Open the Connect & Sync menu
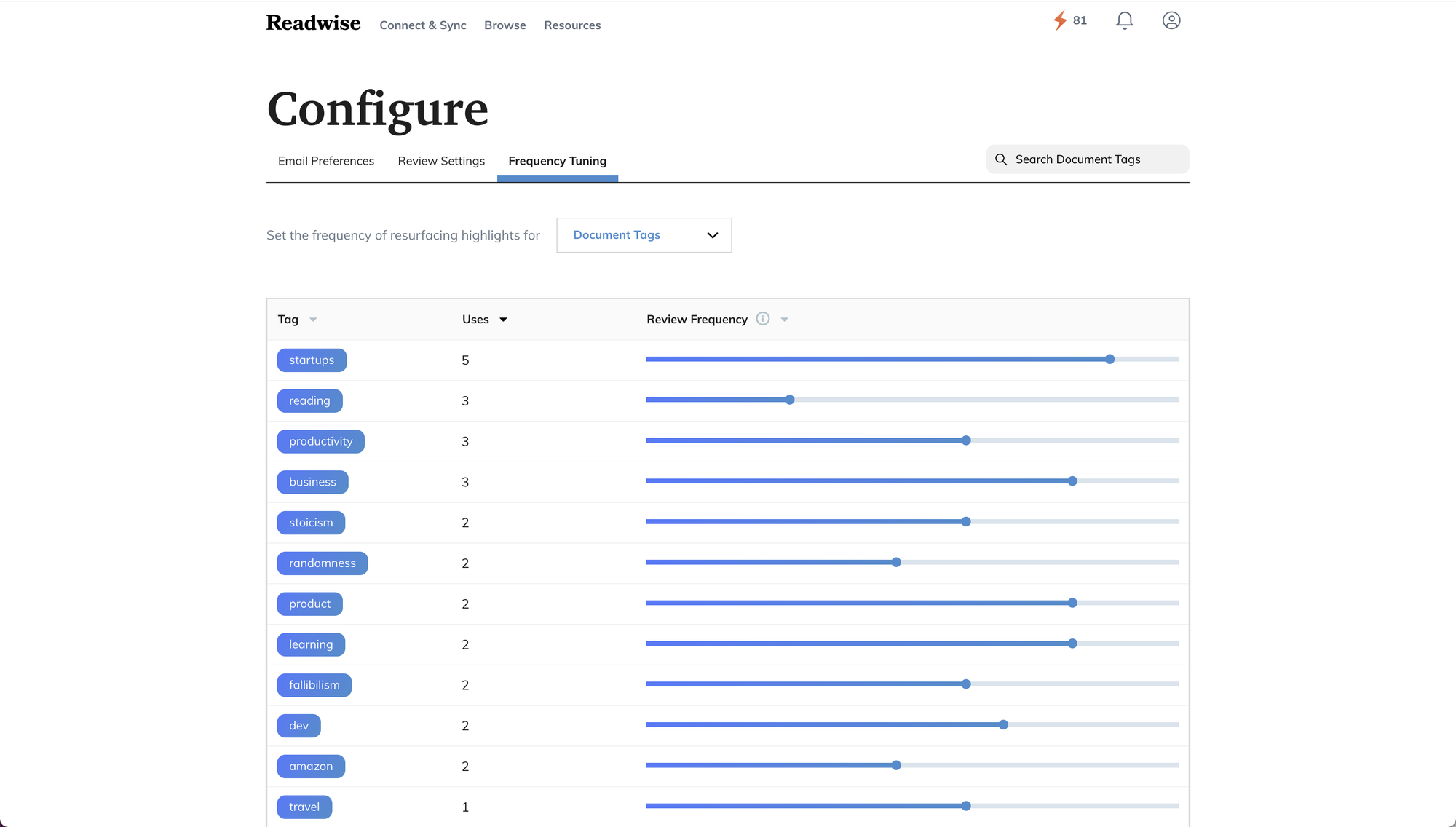1456x827 pixels. point(423,25)
